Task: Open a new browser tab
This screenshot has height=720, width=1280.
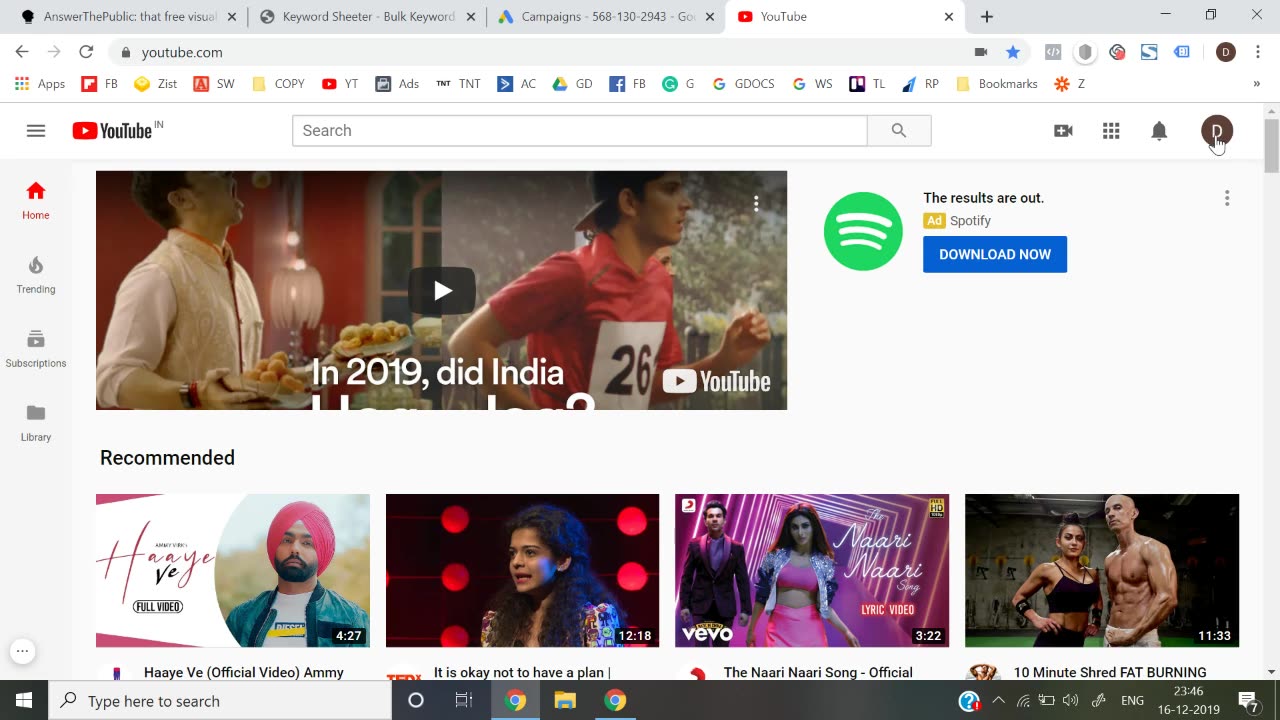Action: point(987,17)
